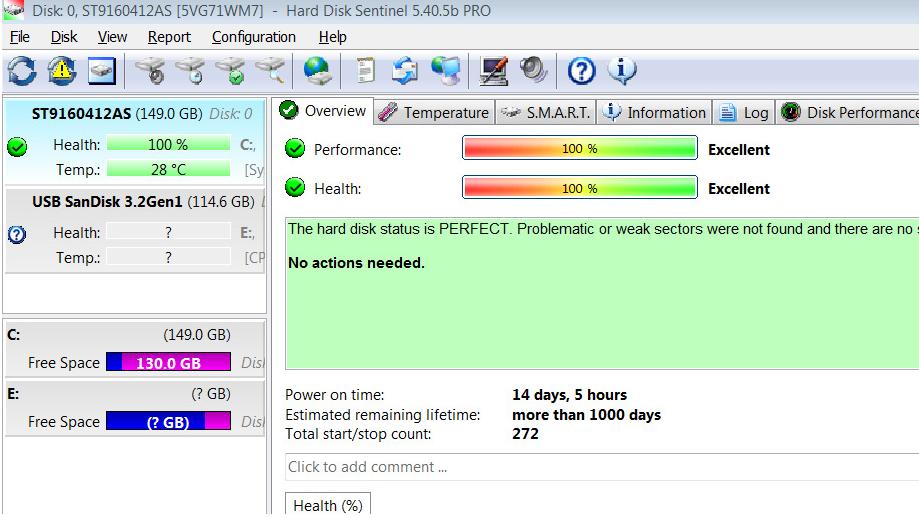Click the refresh disk data toolbar icon
This screenshot has width=919, height=517.
click(22, 71)
